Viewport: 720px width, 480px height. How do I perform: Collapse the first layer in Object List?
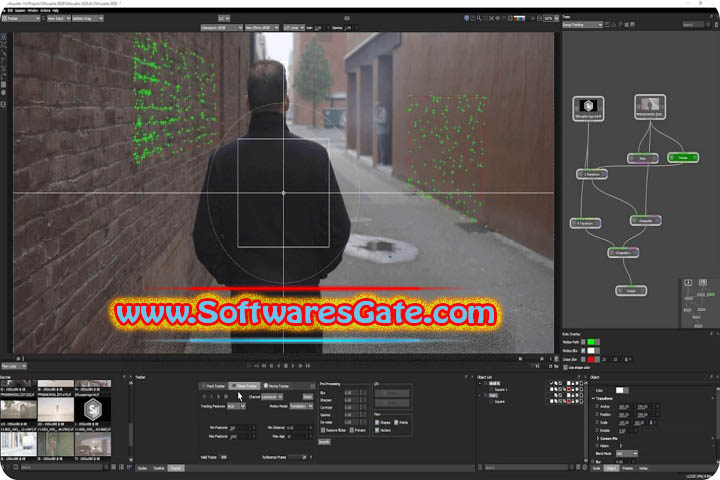tap(480, 383)
